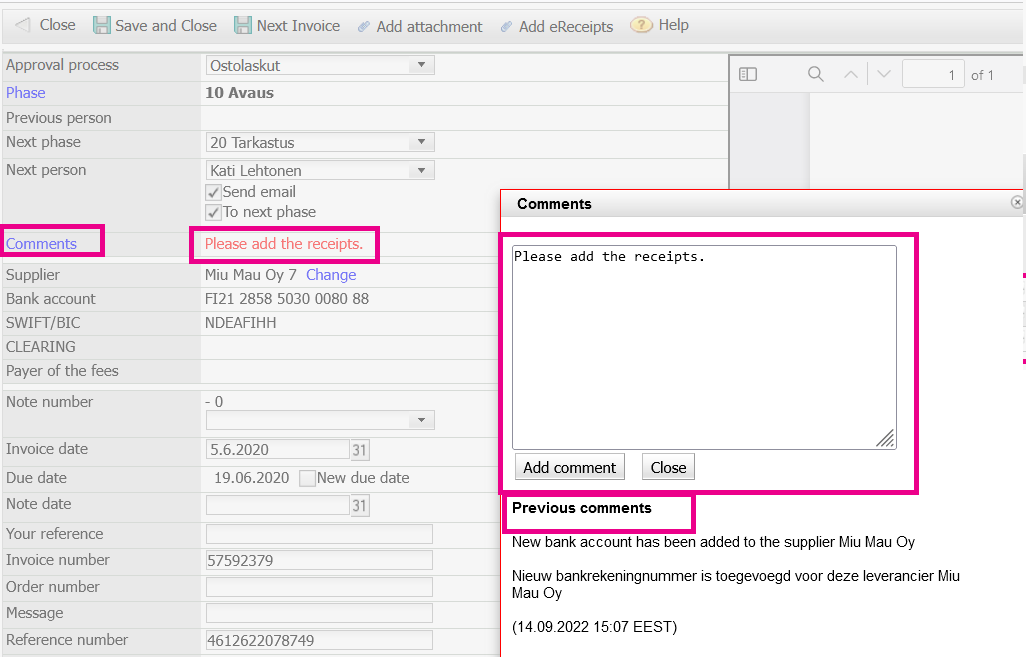Click the Close arrow icon in toolbar
This screenshot has height=657, width=1026.
click(x=23, y=26)
